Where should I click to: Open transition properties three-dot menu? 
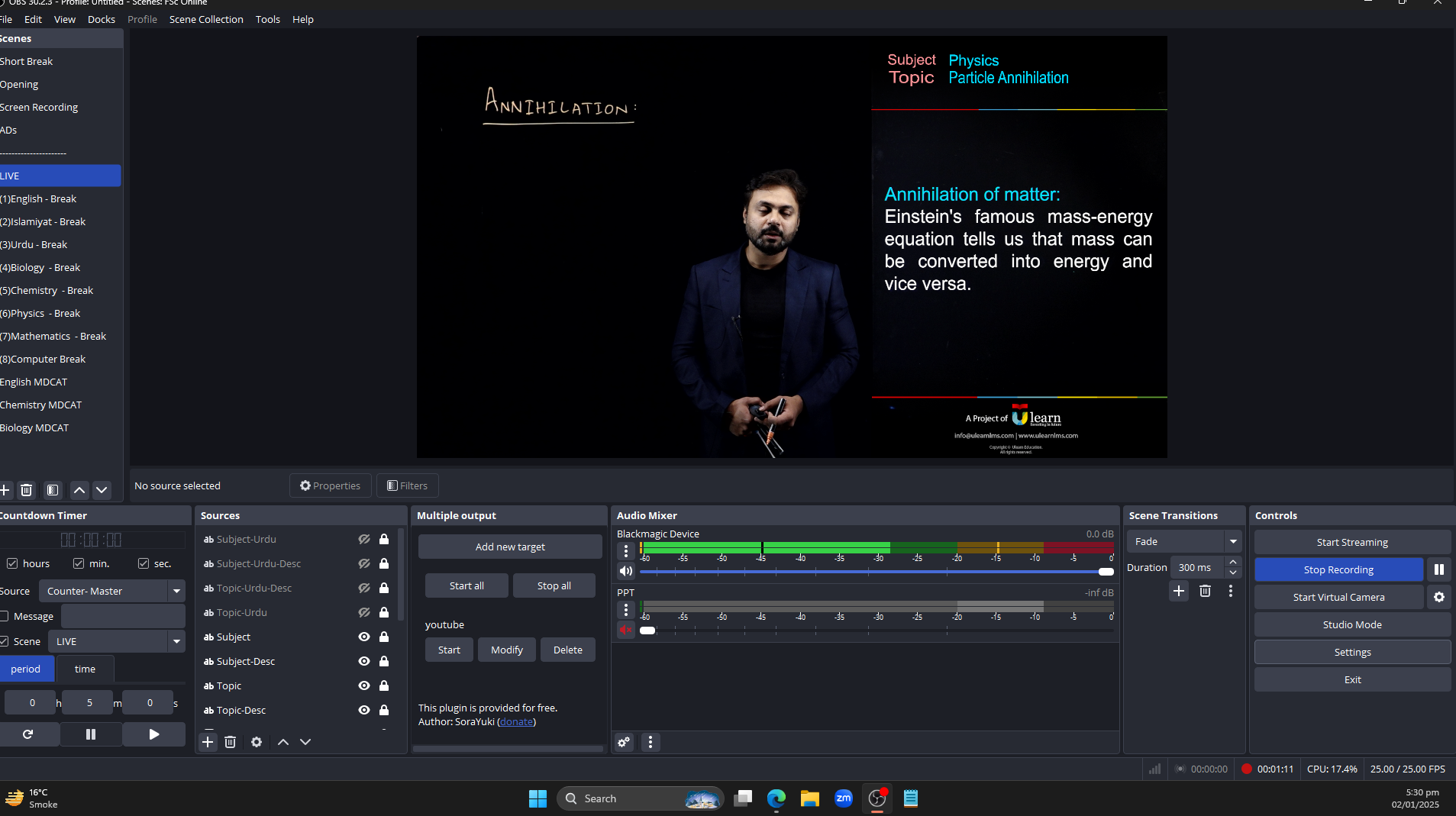tap(1231, 591)
